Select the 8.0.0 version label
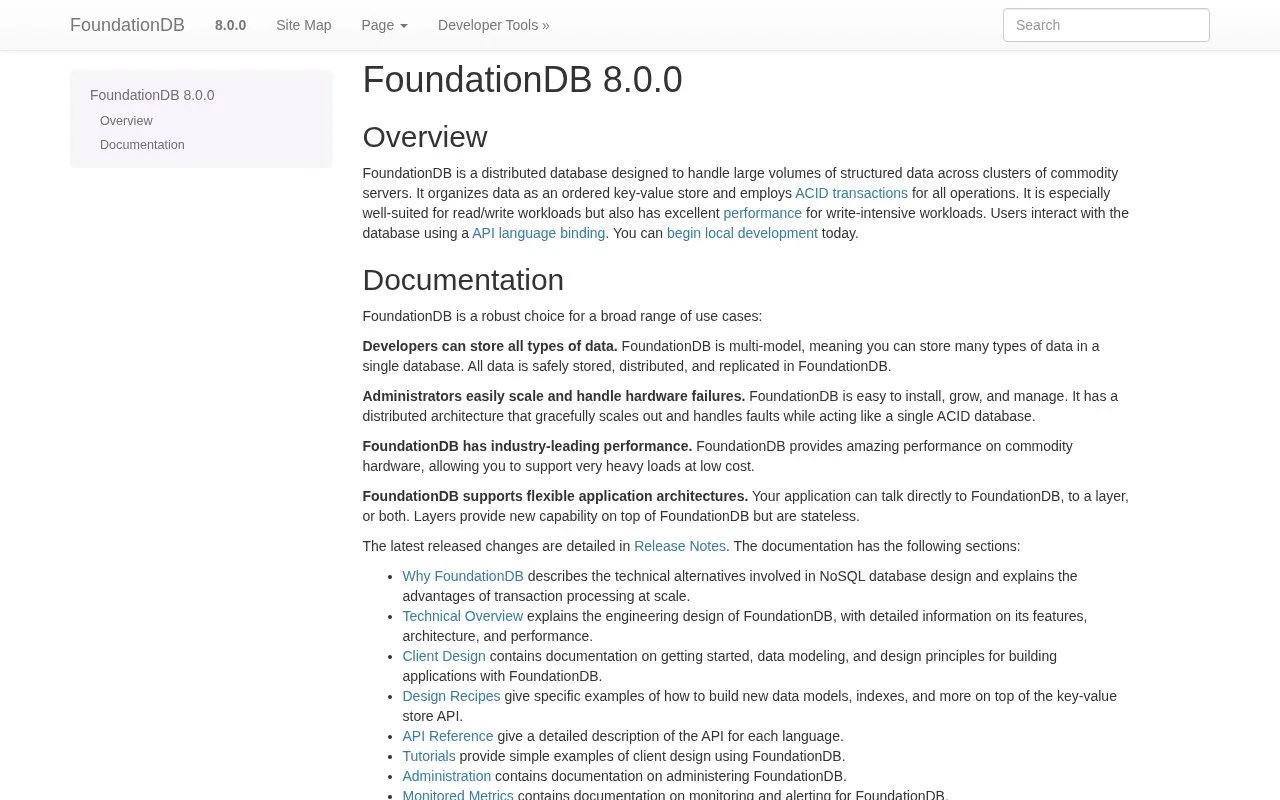 pyautogui.click(x=230, y=25)
